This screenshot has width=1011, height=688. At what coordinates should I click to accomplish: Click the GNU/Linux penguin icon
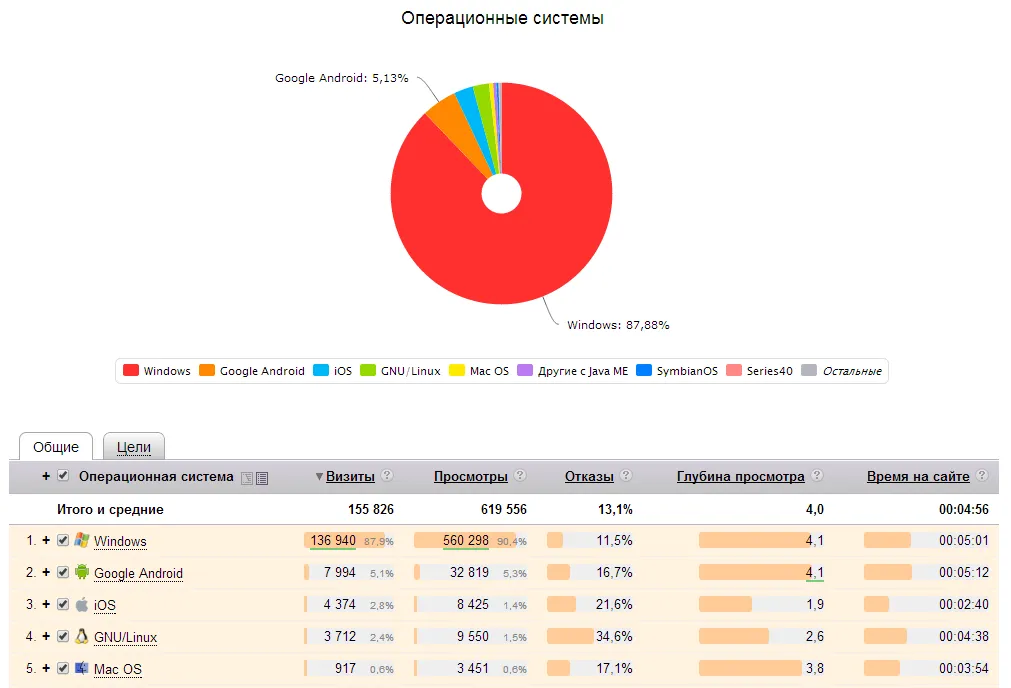click(82, 636)
